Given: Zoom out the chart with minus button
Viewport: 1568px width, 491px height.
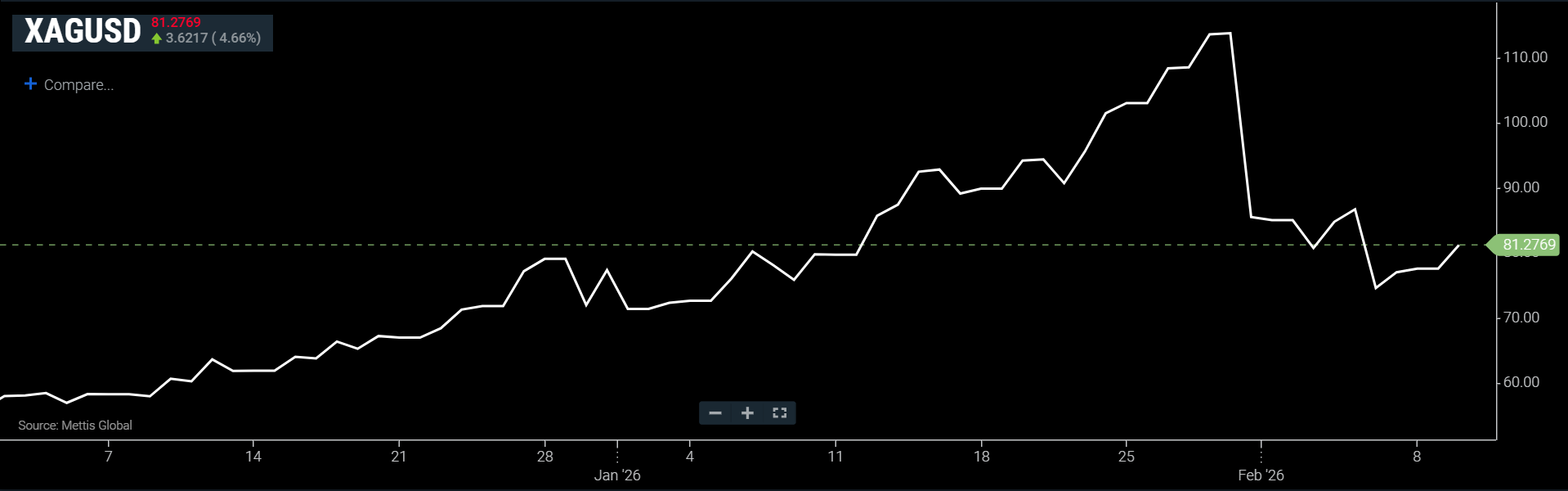Looking at the screenshot, I should (x=715, y=413).
